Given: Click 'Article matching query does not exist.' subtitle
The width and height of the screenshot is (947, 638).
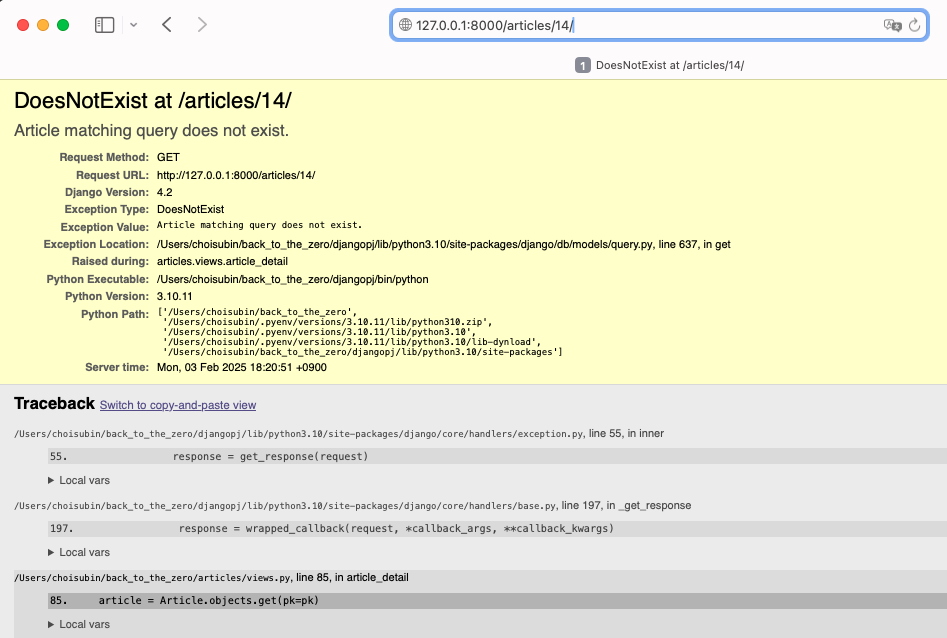Looking at the screenshot, I should [152, 130].
